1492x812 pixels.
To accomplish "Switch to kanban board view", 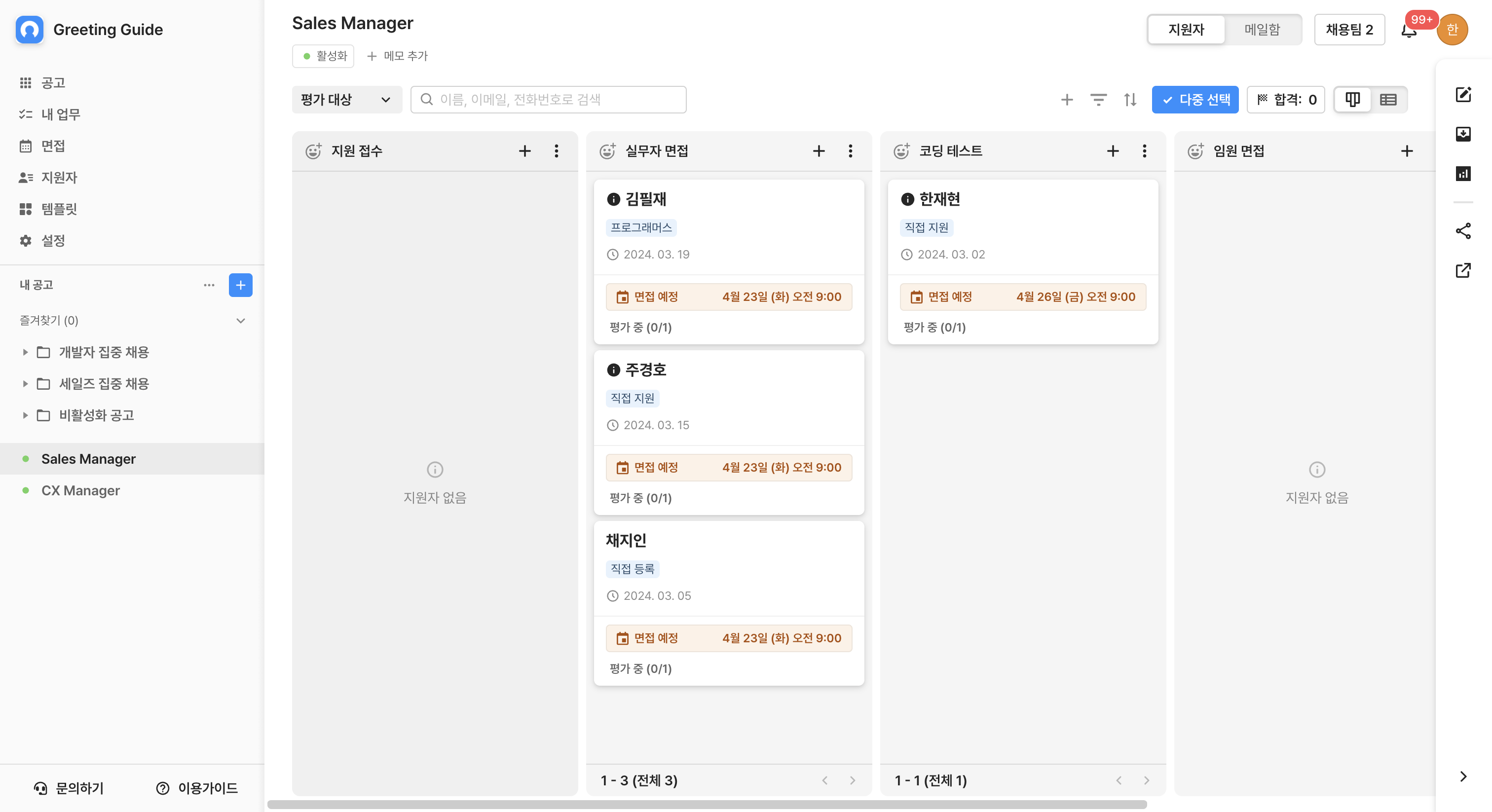I will (x=1352, y=100).
